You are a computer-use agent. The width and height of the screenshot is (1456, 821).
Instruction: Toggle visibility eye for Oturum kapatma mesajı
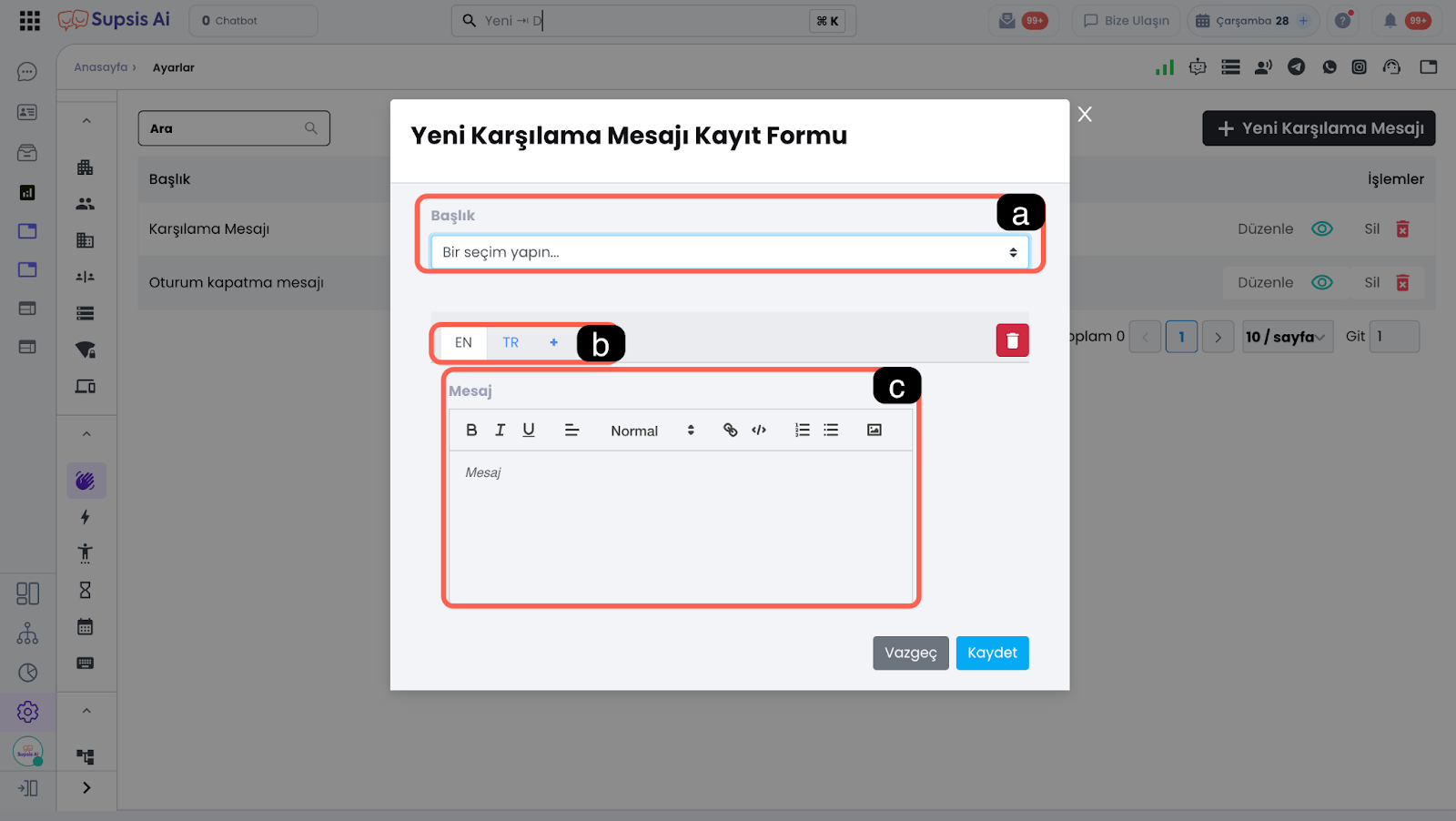pyautogui.click(x=1321, y=282)
